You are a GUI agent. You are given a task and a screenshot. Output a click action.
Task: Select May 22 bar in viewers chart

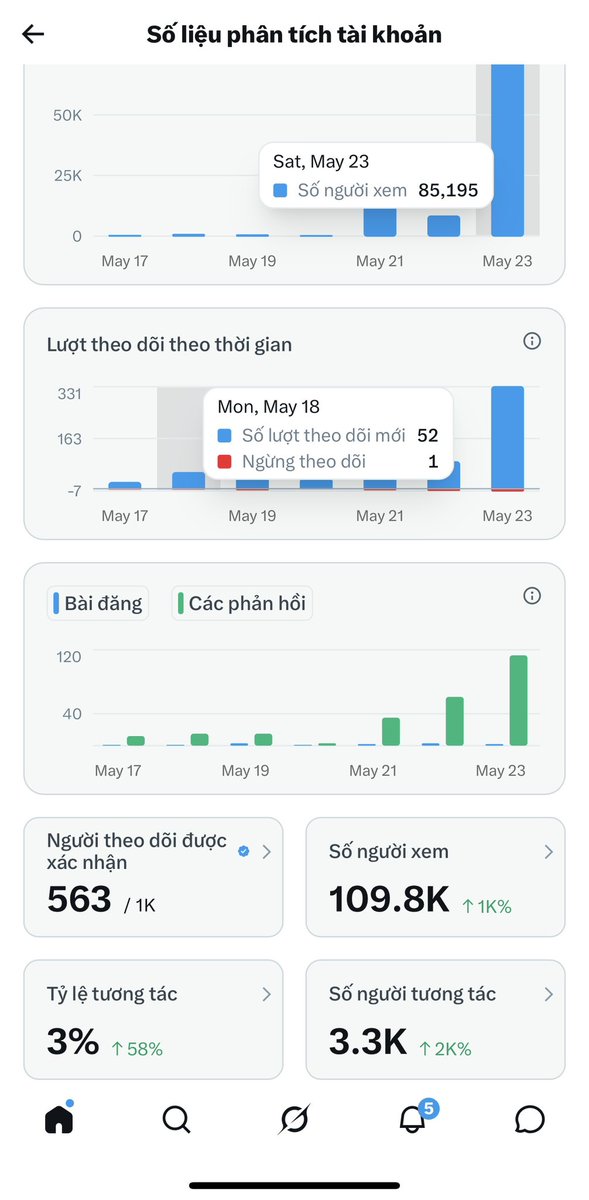point(444,226)
